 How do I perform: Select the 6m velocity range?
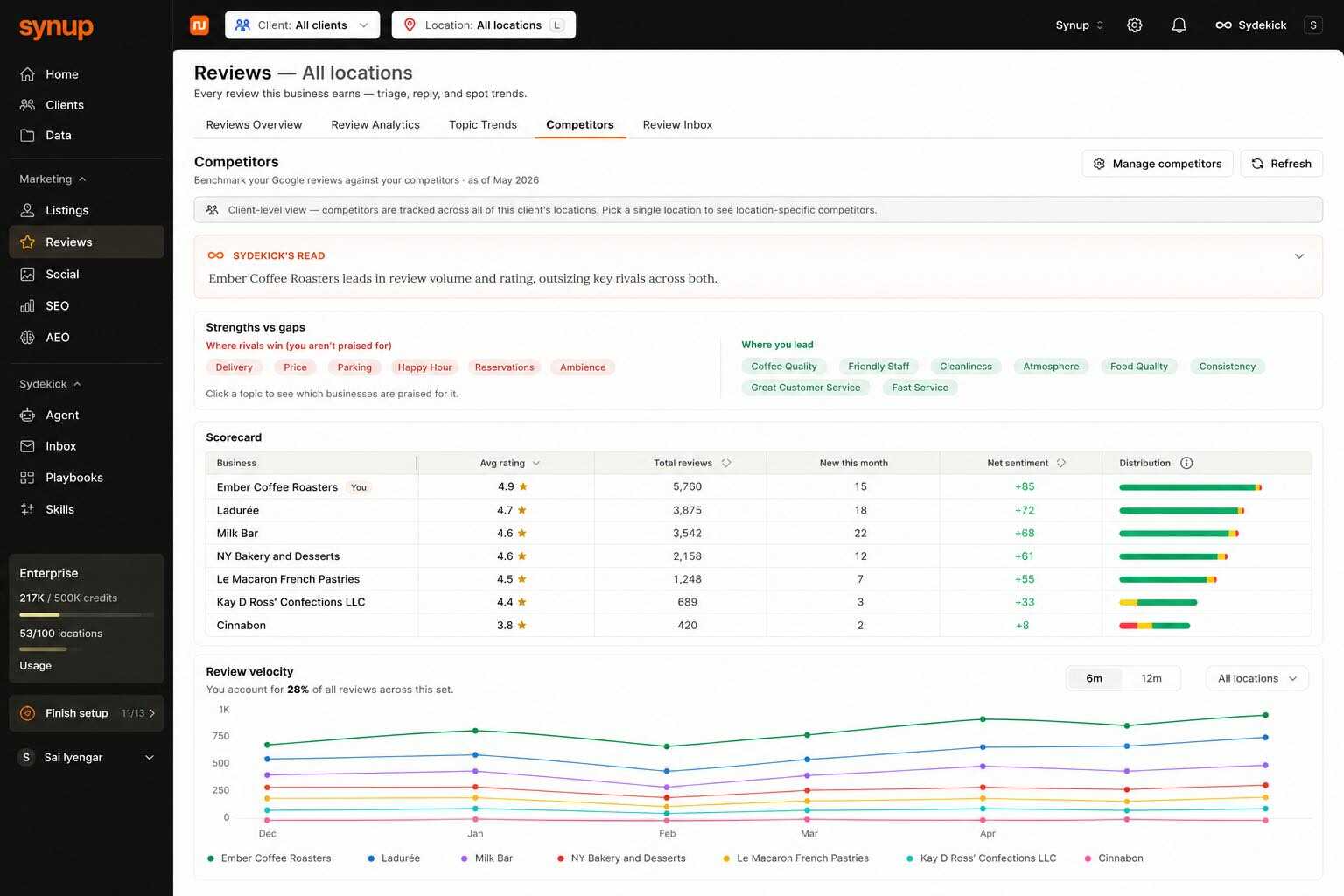point(1094,678)
